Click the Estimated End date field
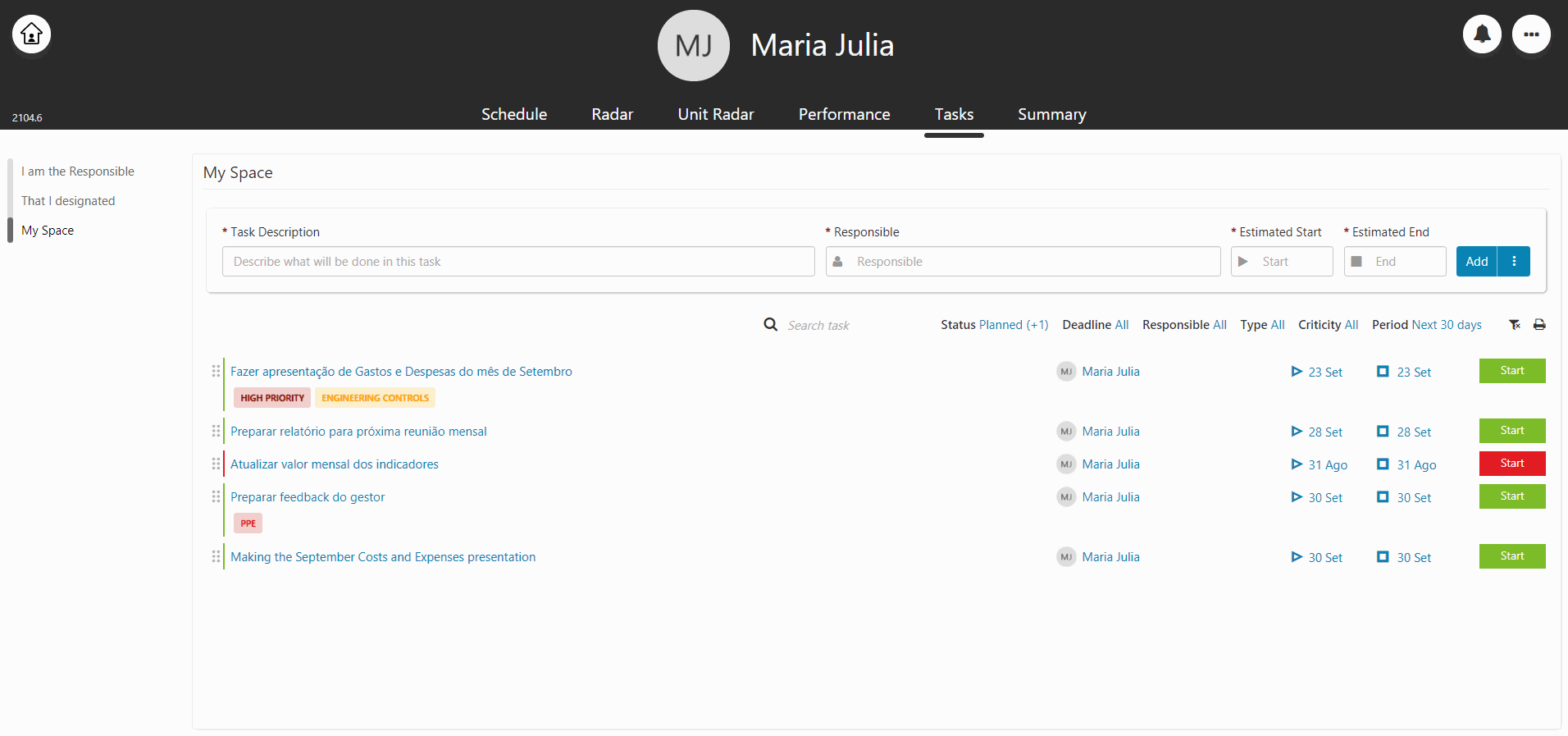This screenshot has height=736, width=1568. [x=1395, y=261]
